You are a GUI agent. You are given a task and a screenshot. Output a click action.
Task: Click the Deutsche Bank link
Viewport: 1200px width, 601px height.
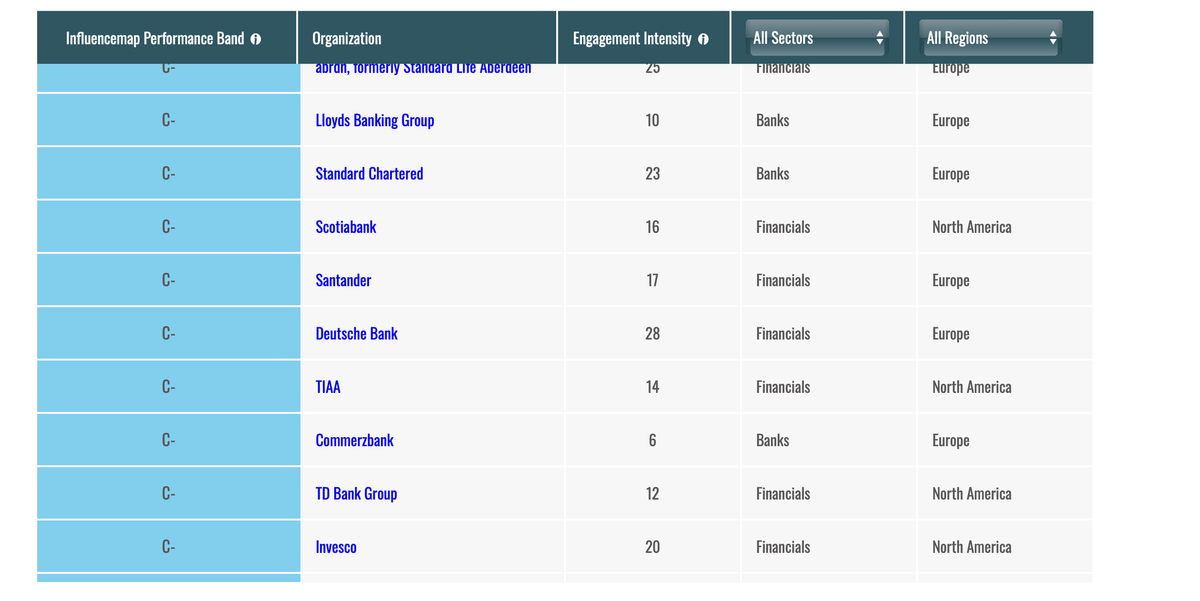click(356, 333)
